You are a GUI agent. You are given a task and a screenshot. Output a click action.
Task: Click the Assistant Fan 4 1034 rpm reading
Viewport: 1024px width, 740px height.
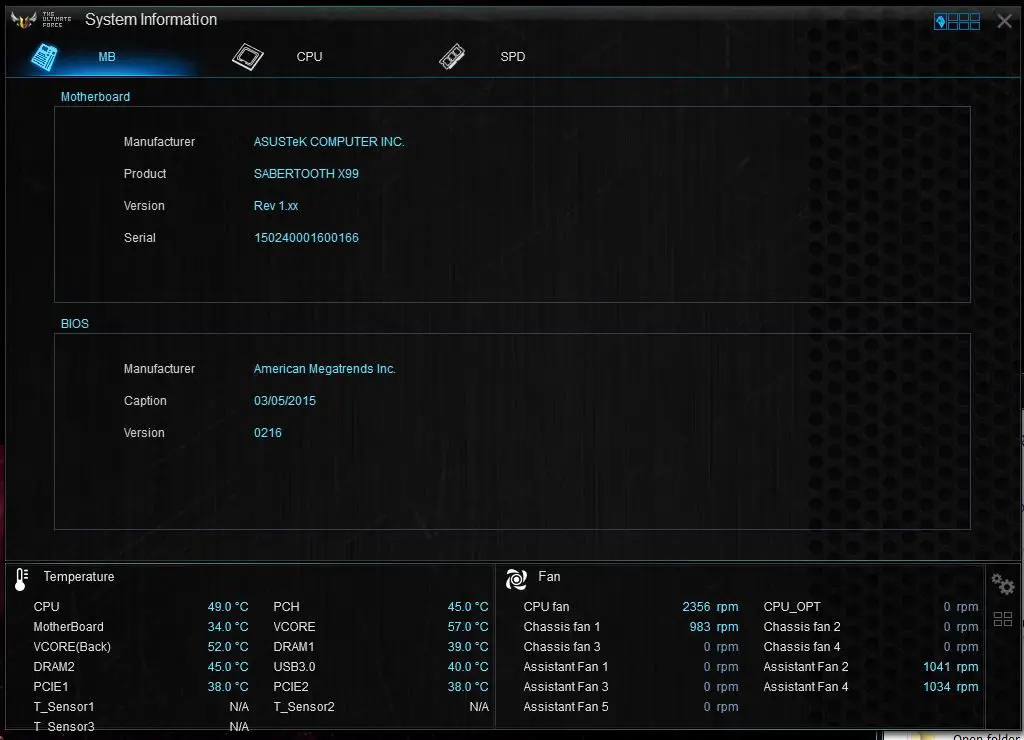point(950,687)
